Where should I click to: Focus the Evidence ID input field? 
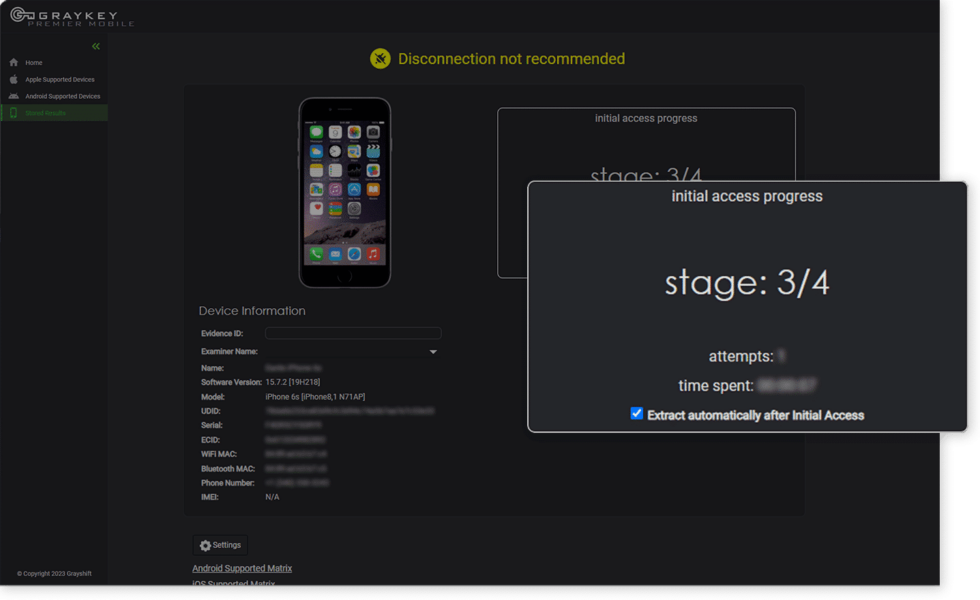click(x=353, y=333)
